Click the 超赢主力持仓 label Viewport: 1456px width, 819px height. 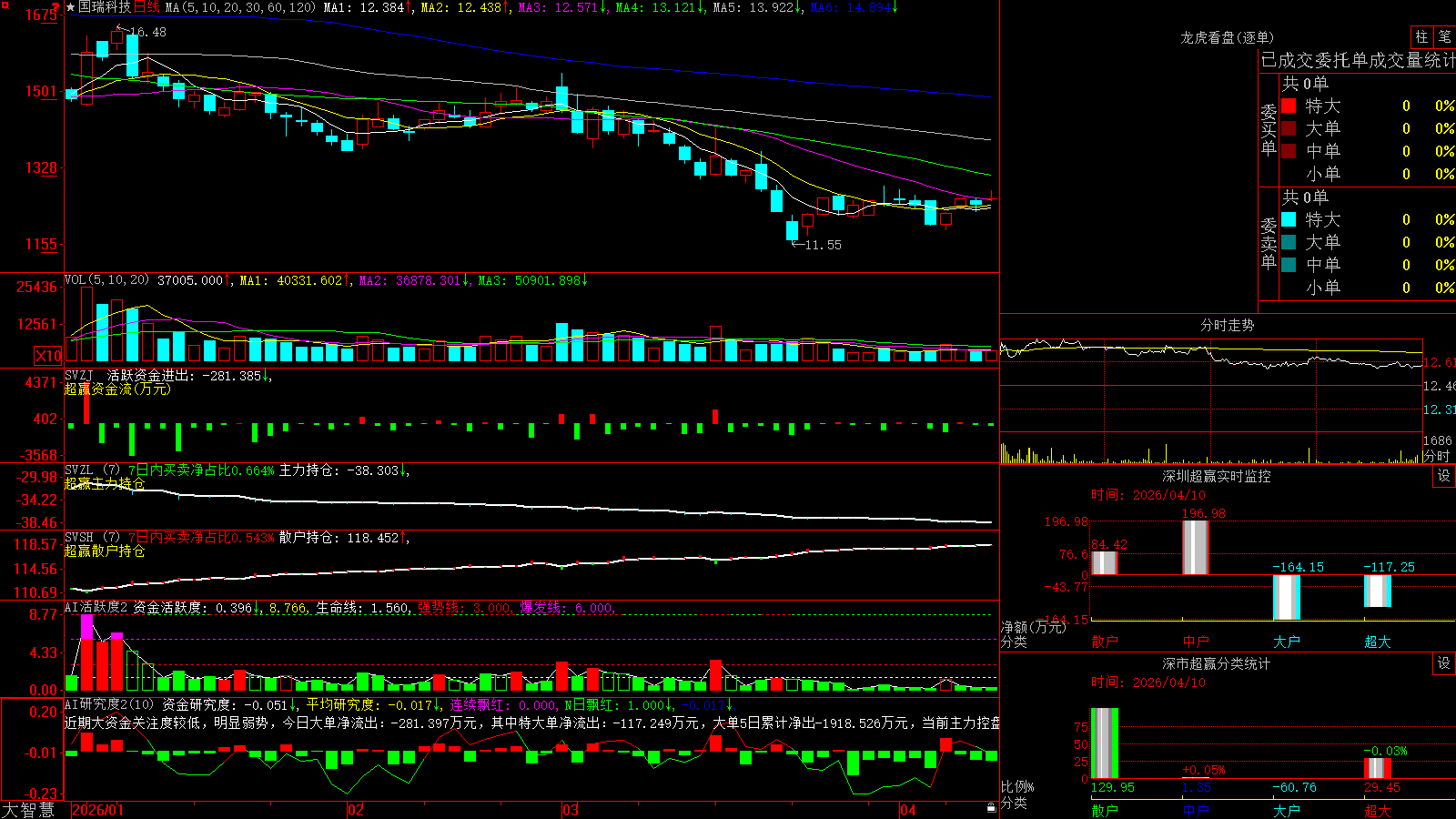coord(105,483)
